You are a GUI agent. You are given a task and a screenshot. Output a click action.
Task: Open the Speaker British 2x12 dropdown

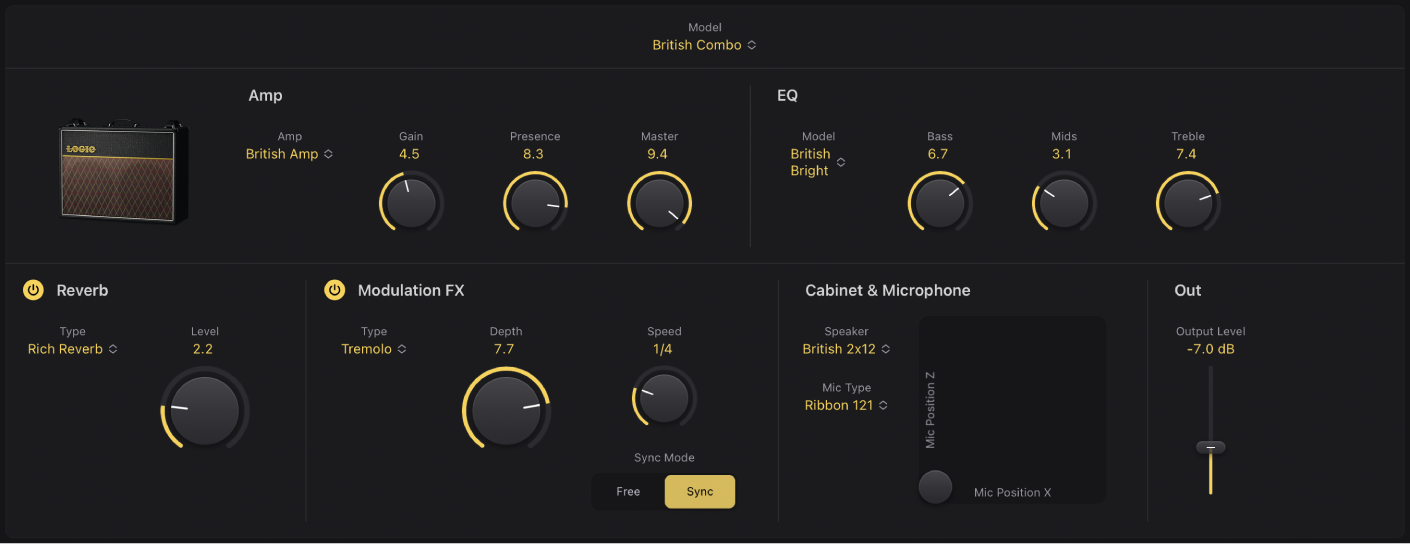[846, 349]
